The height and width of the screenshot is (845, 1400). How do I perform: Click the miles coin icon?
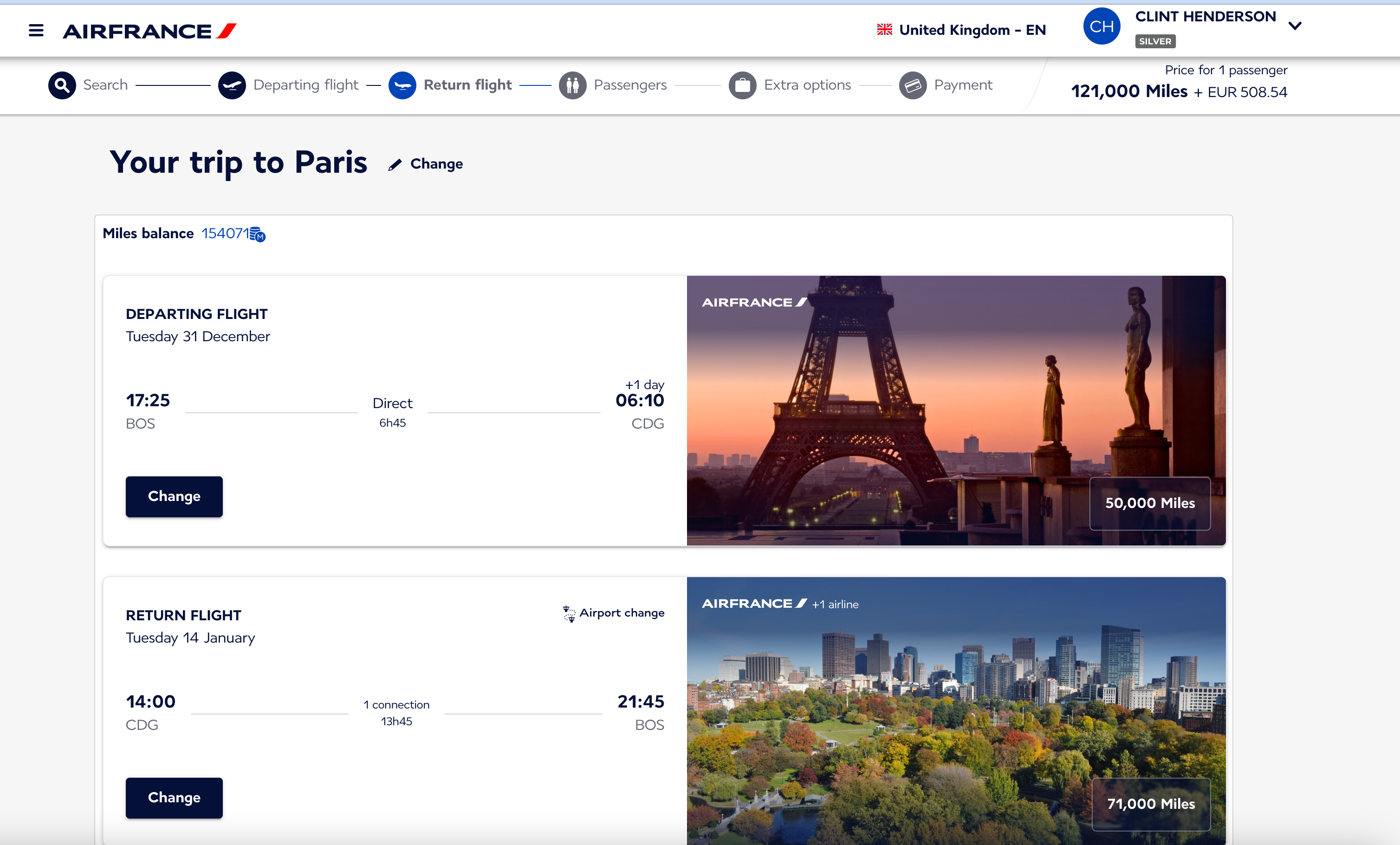[258, 234]
